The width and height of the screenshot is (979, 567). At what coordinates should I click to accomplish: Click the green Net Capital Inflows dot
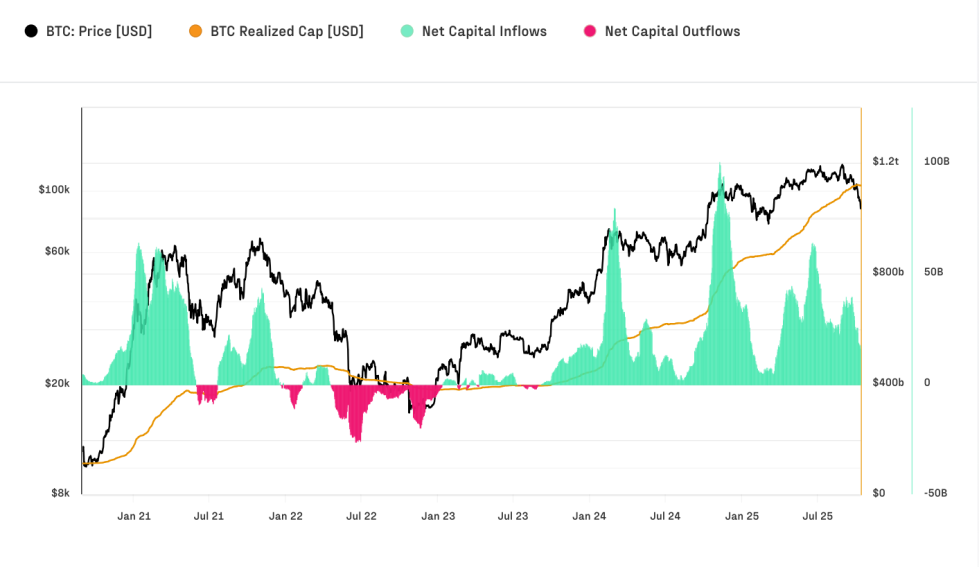pyautogui.click(x=407, y=32)
